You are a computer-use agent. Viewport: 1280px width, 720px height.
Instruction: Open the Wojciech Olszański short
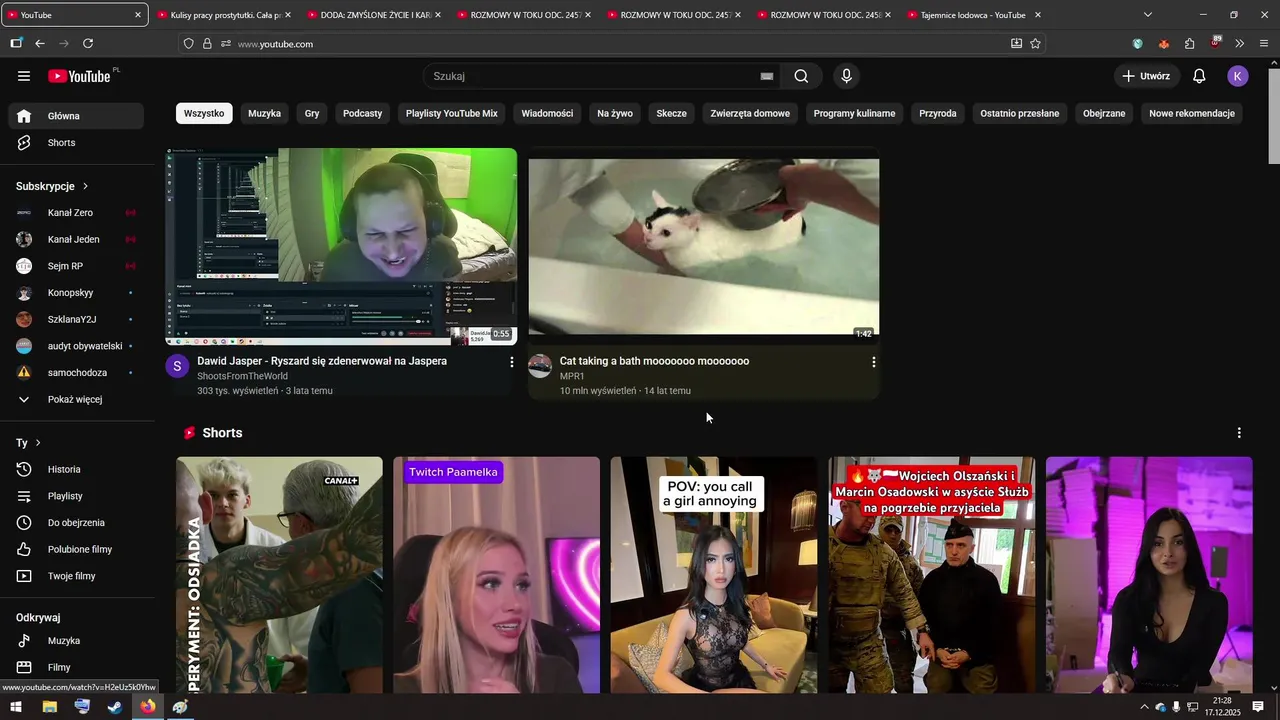click(932, 575)
